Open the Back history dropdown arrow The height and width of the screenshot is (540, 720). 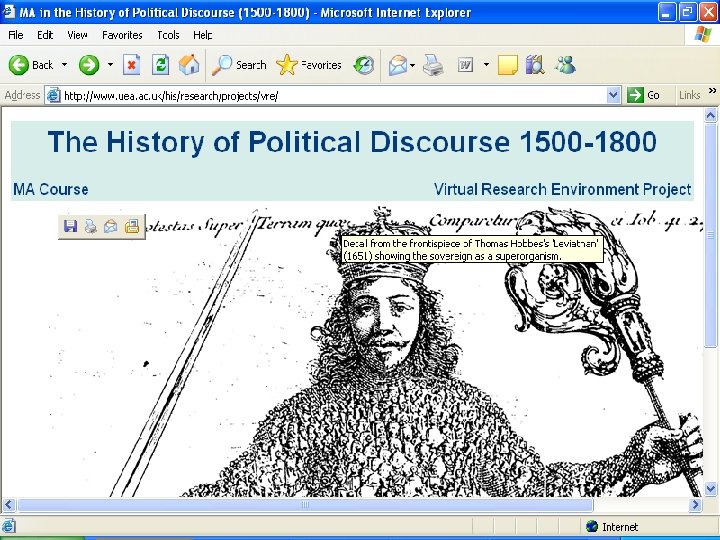point(64,65)
